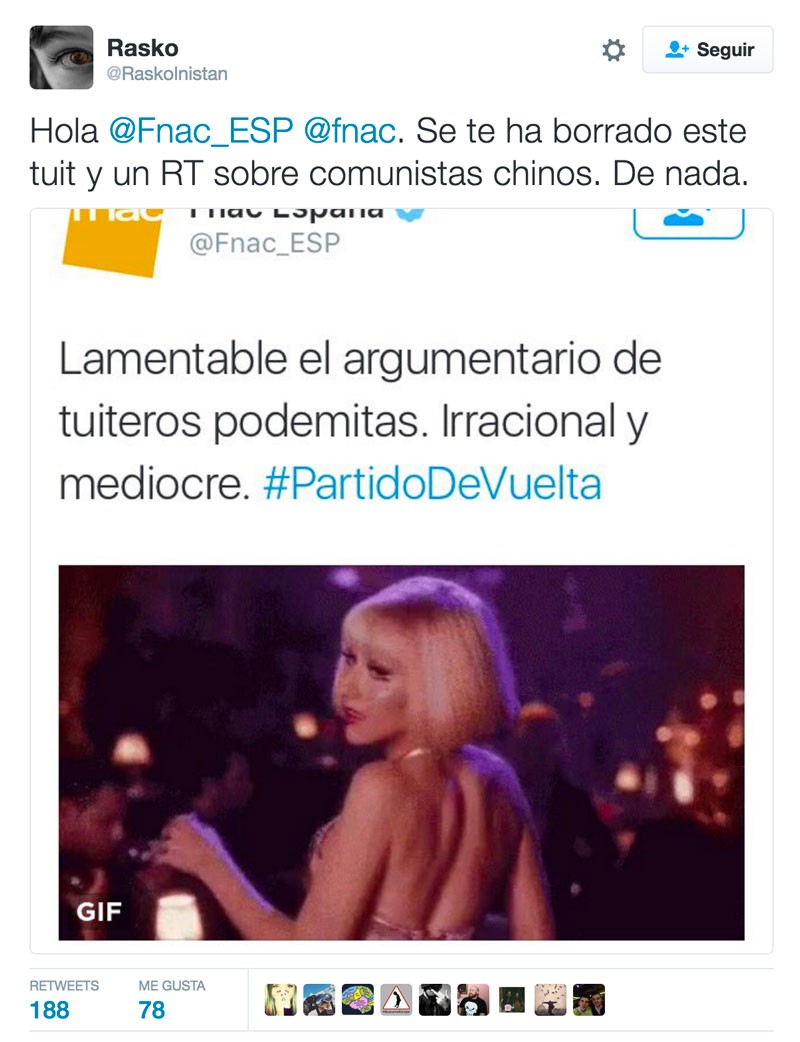800x1042 pixels.
Task: Open the gear settings menu on tweet
Action: tap(613, 51)
